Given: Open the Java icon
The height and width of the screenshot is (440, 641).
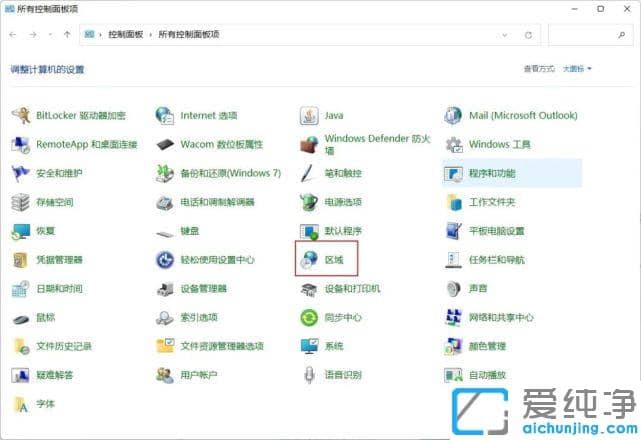Looking at the screenshot, I should pos(309,116).
